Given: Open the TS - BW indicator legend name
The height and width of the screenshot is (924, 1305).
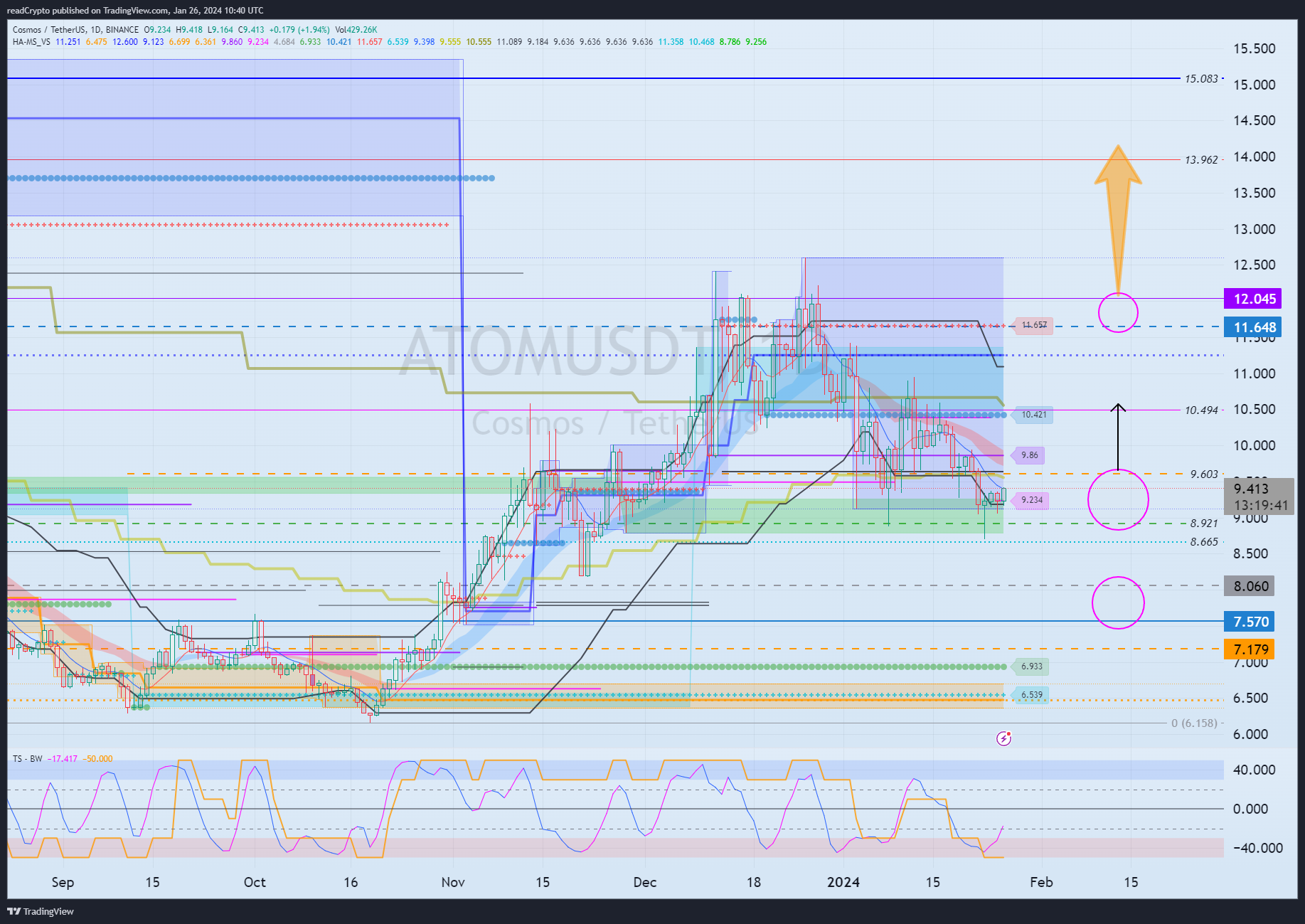Looking at the screenshot, I should click(x=27, y=759).
